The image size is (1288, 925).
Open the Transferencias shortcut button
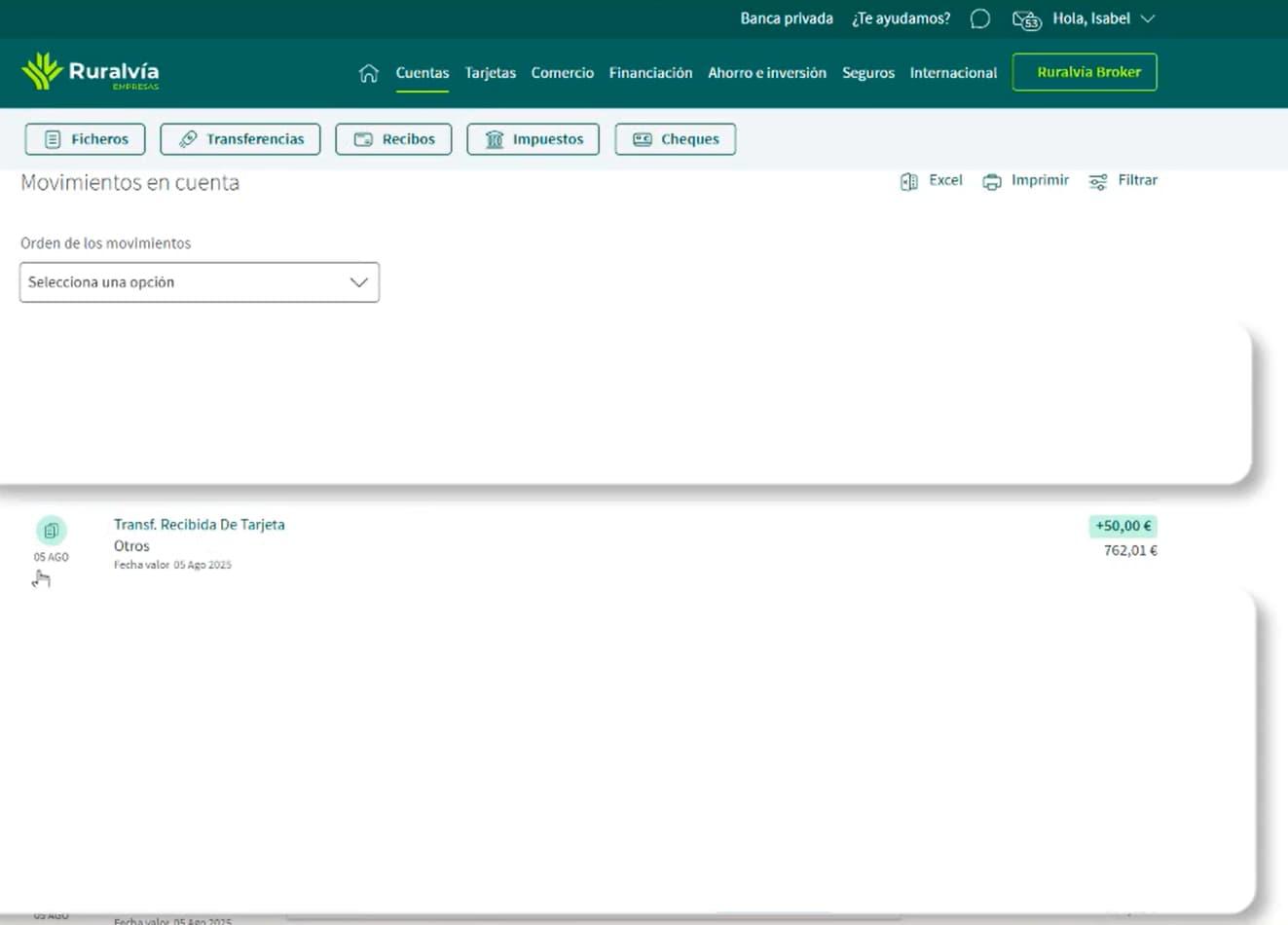tap(241, 139)
